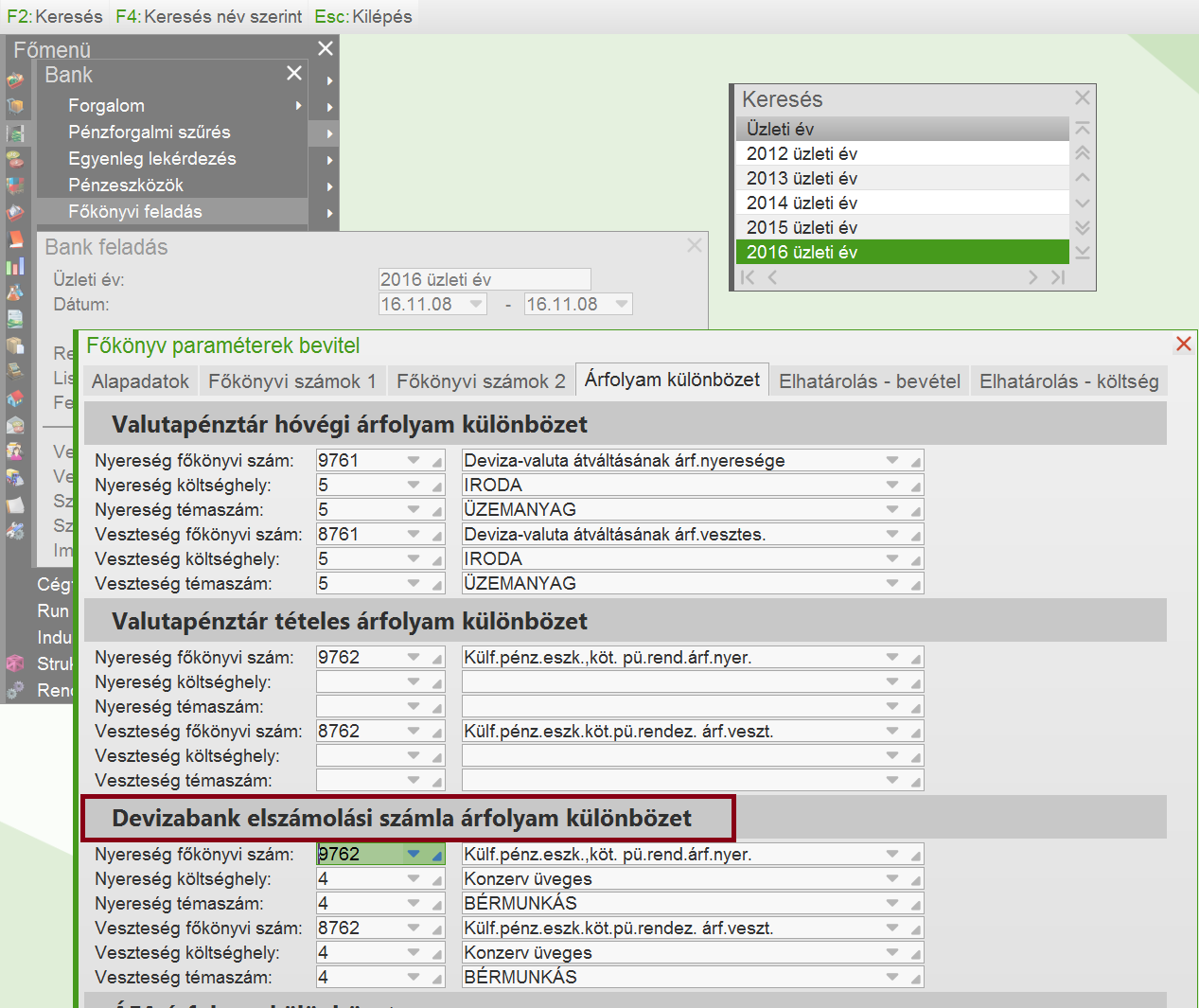Select 2014 üzleti év row
Image resolution: width=1199 pixels, height=1008 pixels.
click(902, 203)
